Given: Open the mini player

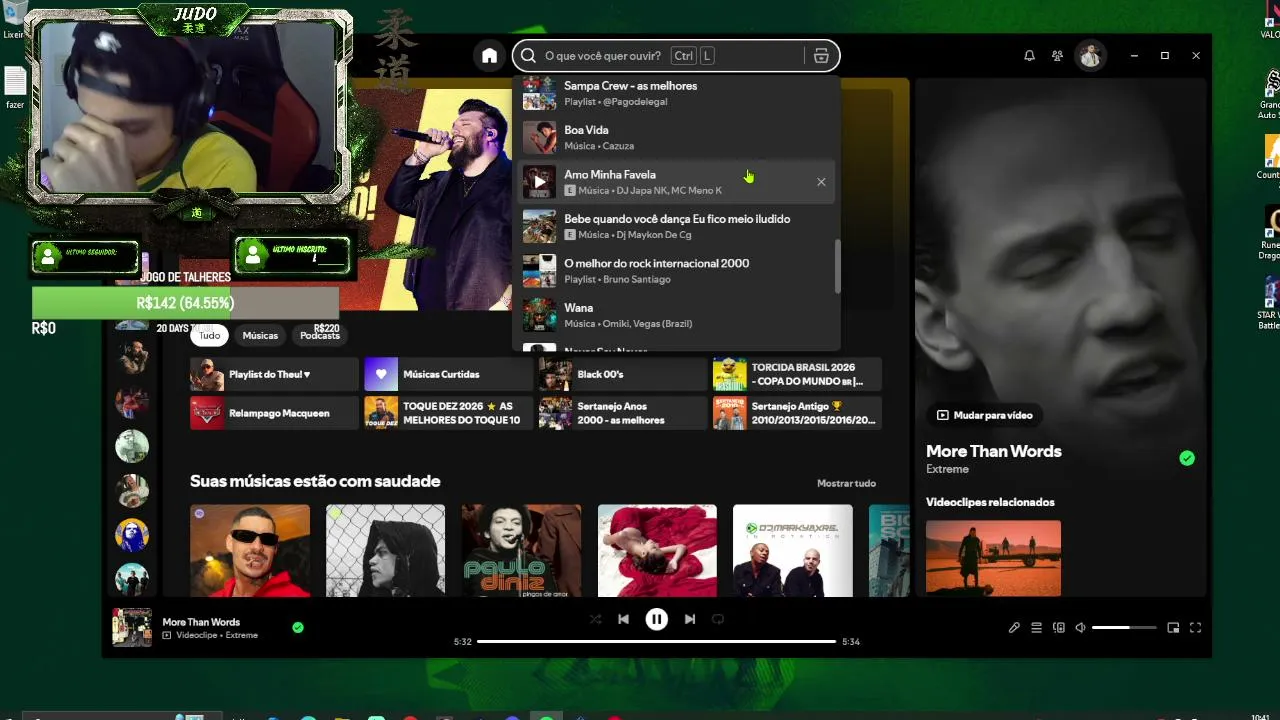Looking at the screenshot, I should pos(1173,628).
